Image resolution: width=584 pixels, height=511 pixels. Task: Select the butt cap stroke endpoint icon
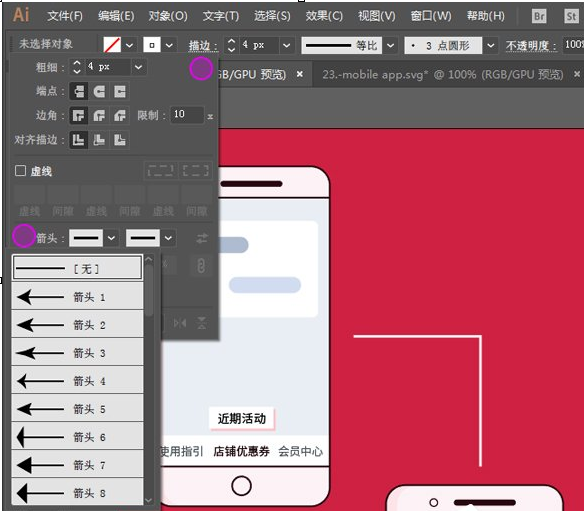pos(79,91)
